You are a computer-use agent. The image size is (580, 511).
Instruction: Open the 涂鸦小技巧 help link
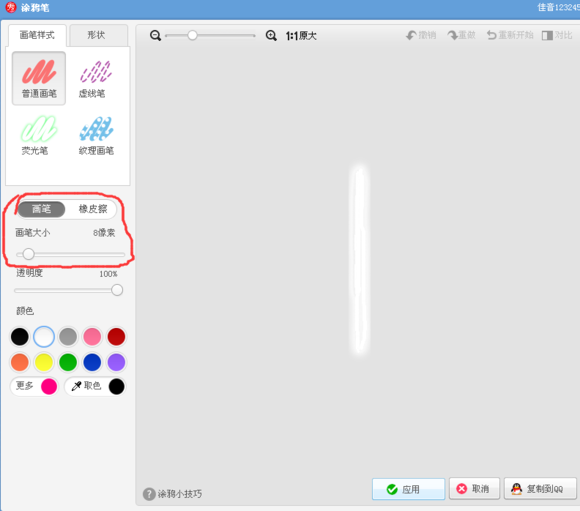pos(173,494)
